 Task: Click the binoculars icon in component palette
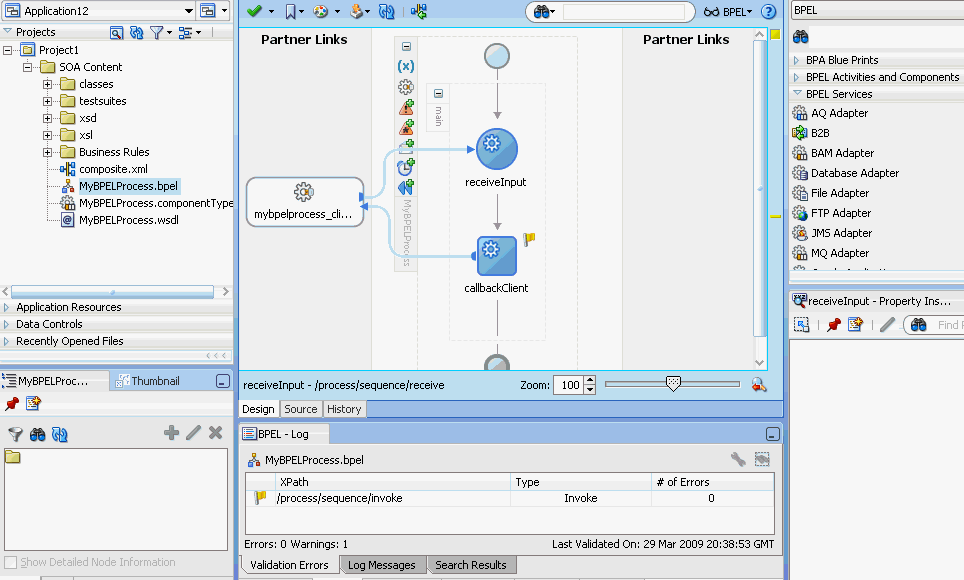coord(800,37)
